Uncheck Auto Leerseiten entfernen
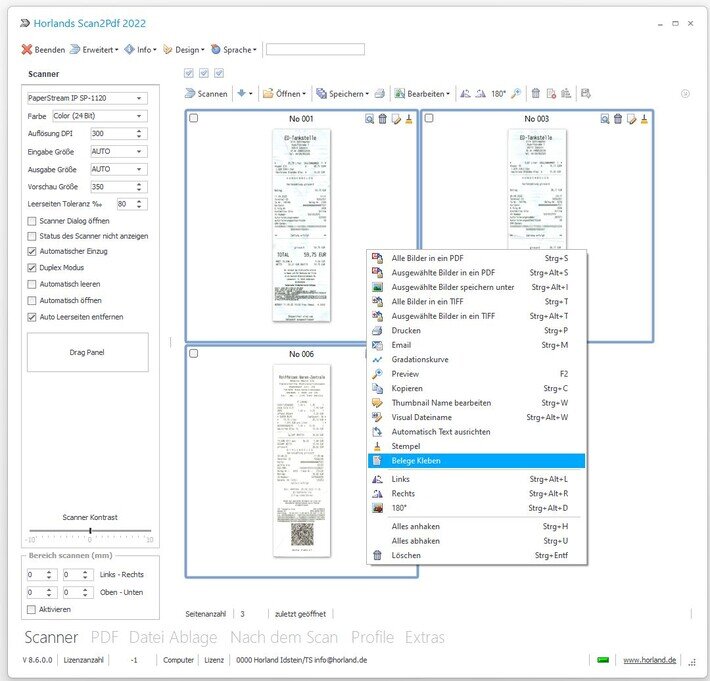The width and height of the screenshot is (710, 681). pyautogui.click(x=32, y=317)
